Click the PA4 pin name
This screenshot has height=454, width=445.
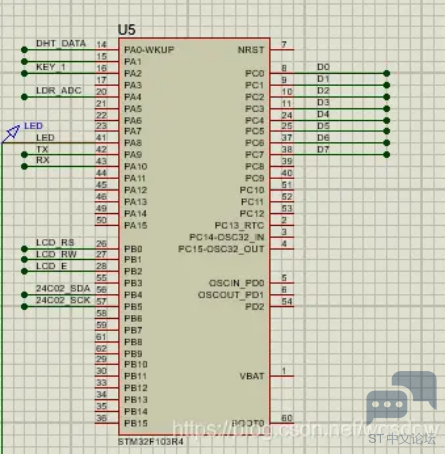(x=133, y=97)
